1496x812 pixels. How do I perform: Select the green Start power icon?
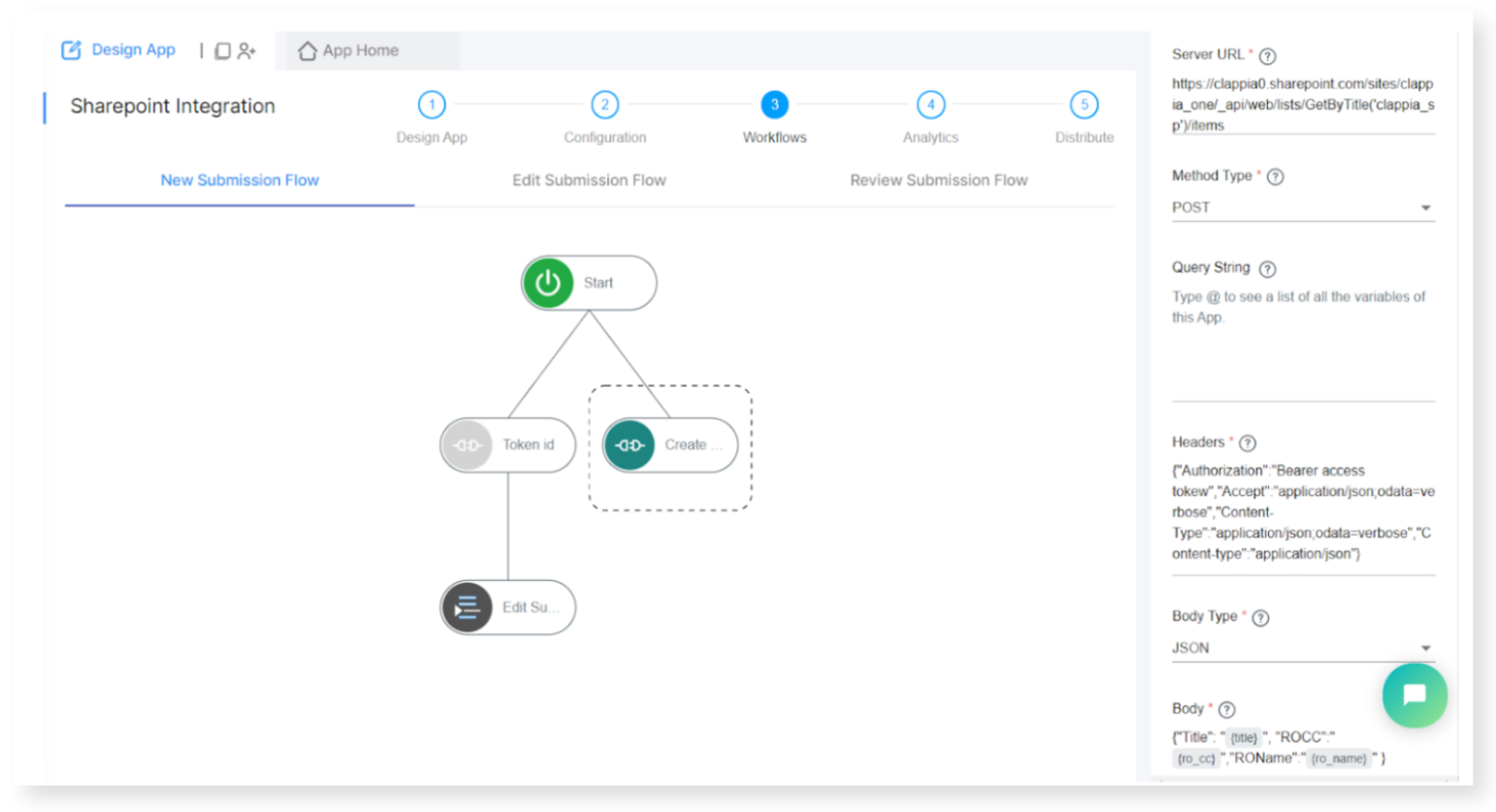[x=549, y=282]
